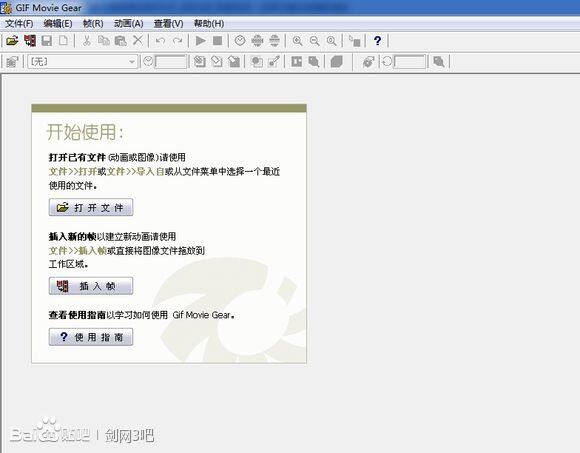The image size is (580, 453).
Task: Open the 帧(R) menu
Action: pos(93,24)
